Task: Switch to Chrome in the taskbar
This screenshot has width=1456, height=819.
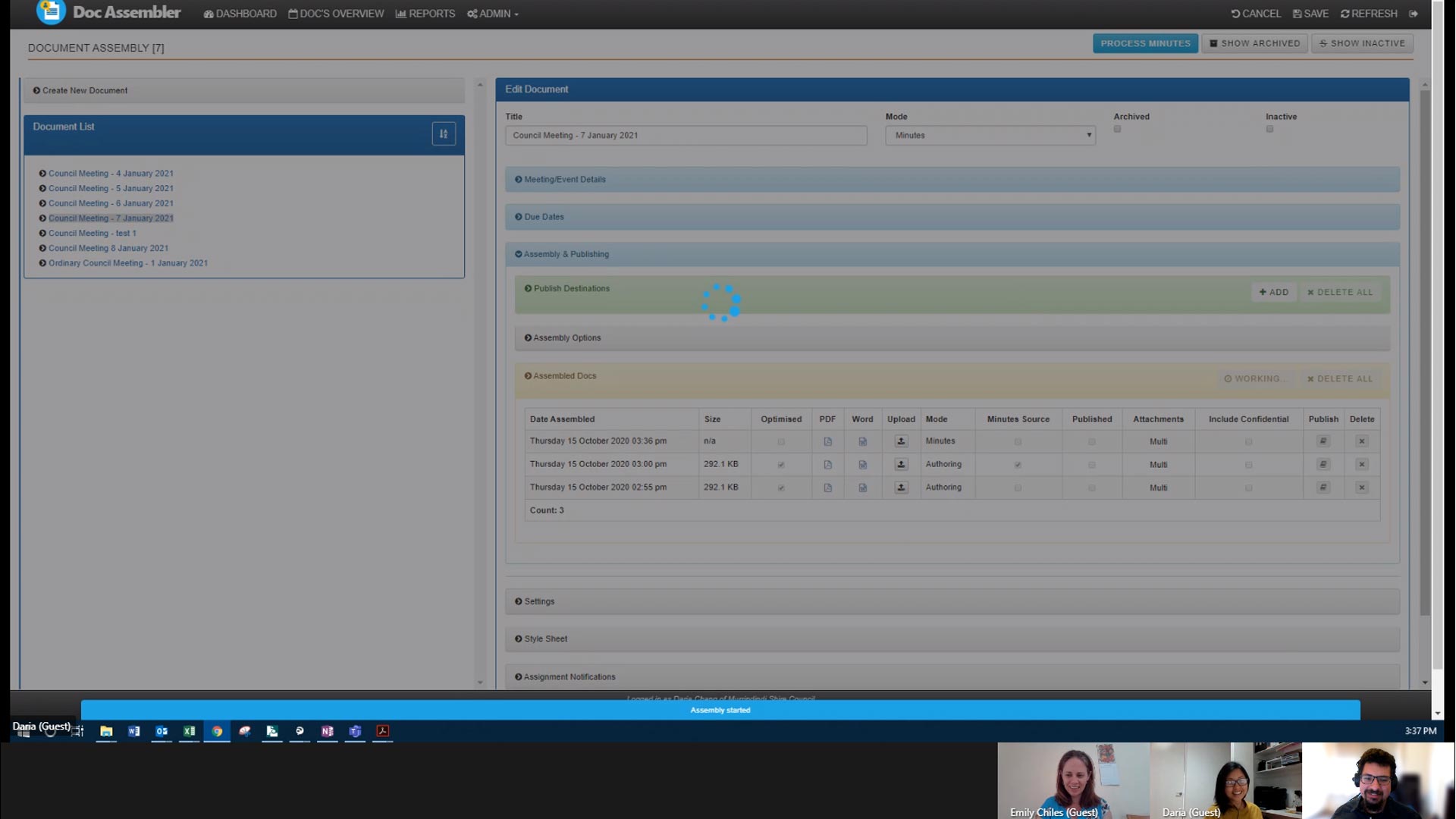Action: (x=217, y=731)
